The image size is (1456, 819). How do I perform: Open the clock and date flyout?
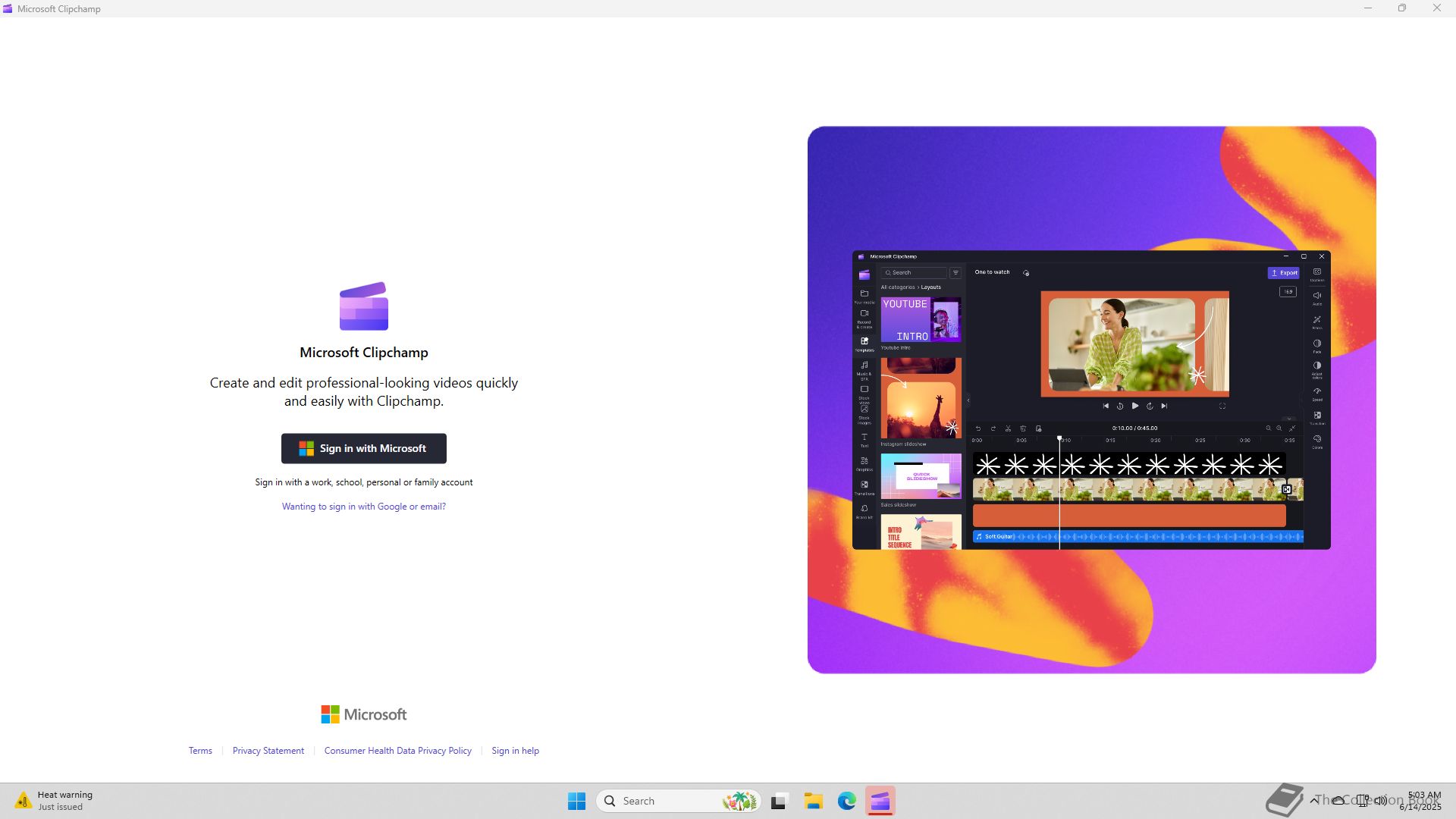(x=1420, y=801)
